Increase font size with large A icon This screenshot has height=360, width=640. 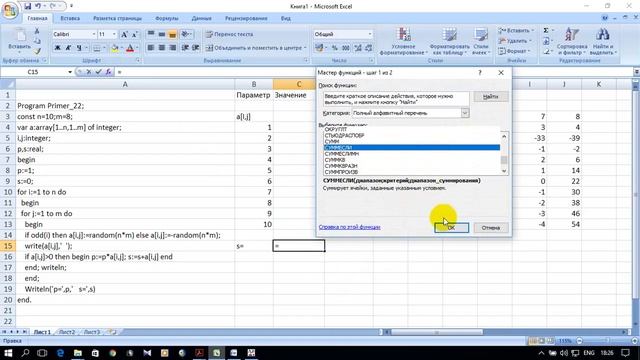pos(124,34)
